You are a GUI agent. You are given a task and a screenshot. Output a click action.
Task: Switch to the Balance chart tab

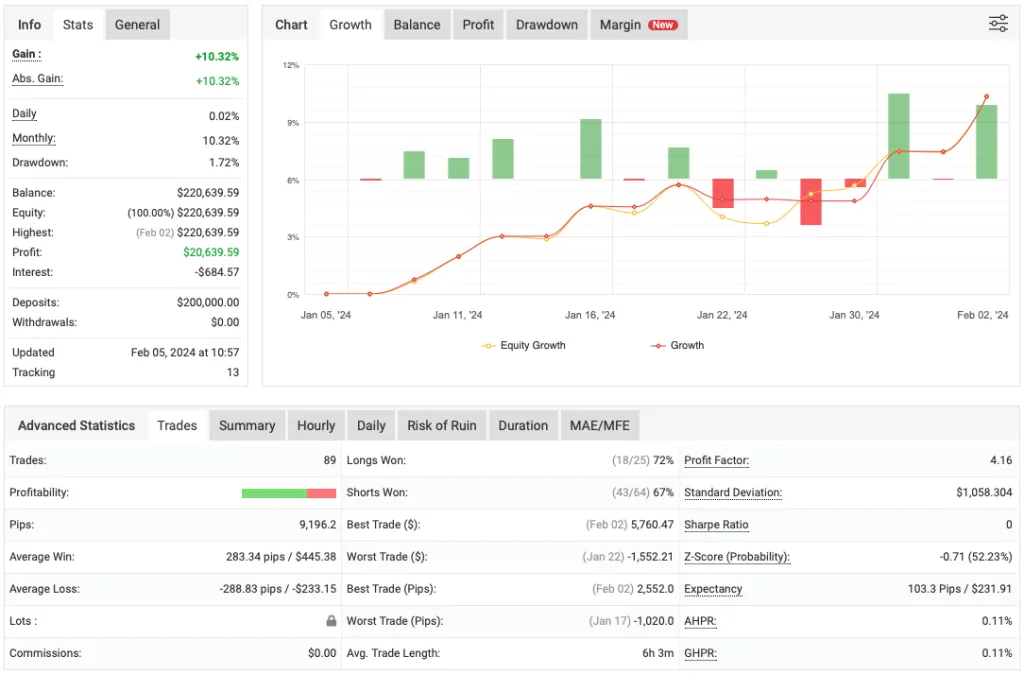[x=416, y=24]
